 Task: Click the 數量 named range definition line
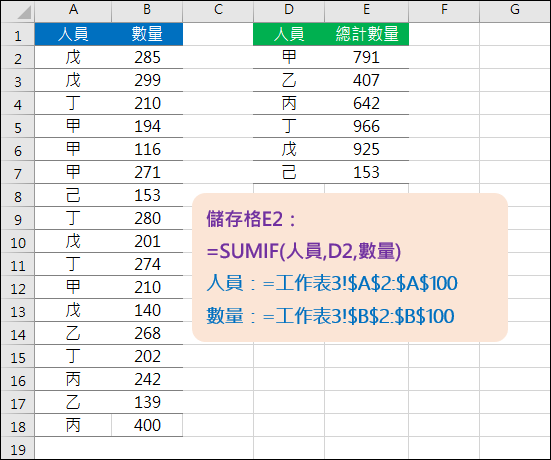click(x=330, y=316)
